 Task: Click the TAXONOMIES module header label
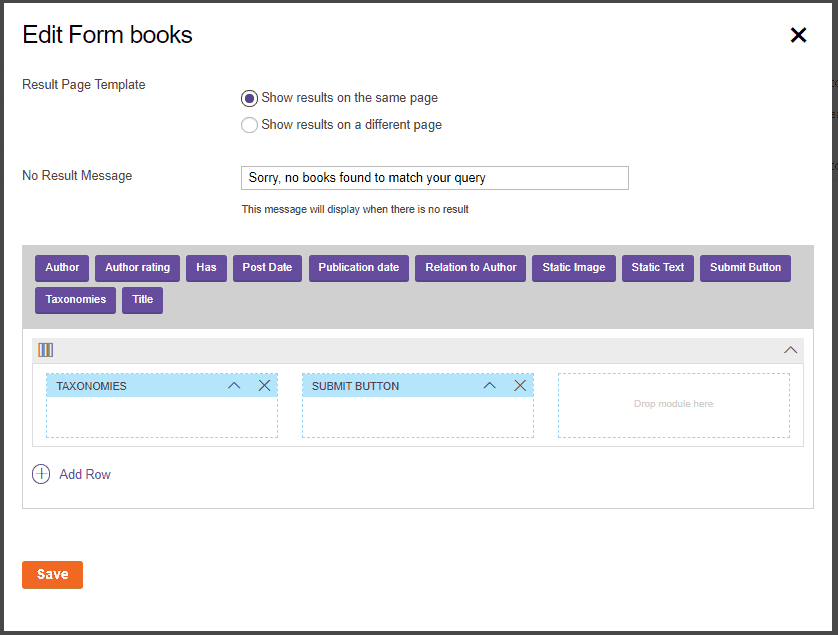tap(91, 386)
